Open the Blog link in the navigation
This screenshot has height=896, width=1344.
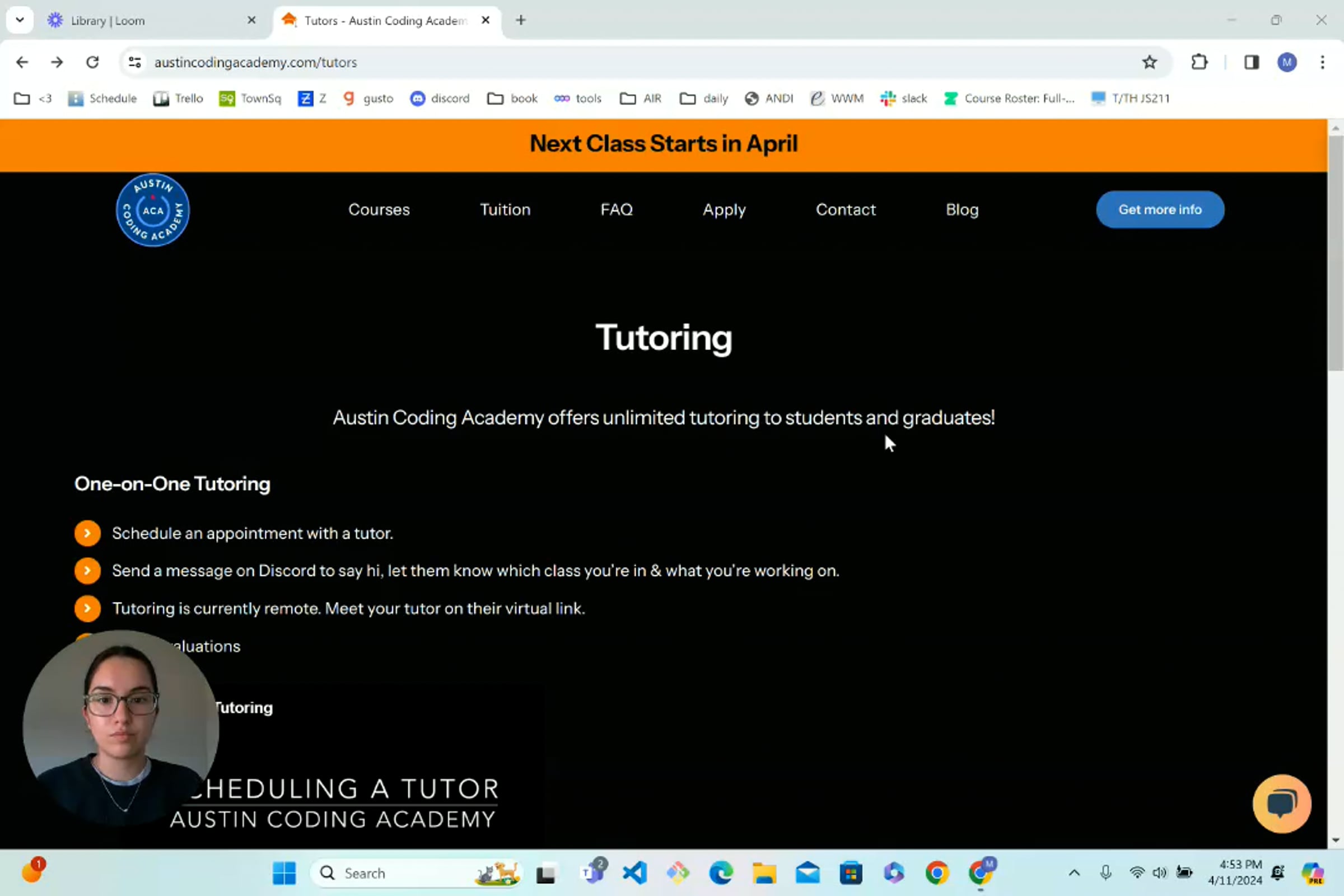pos(962,209)
